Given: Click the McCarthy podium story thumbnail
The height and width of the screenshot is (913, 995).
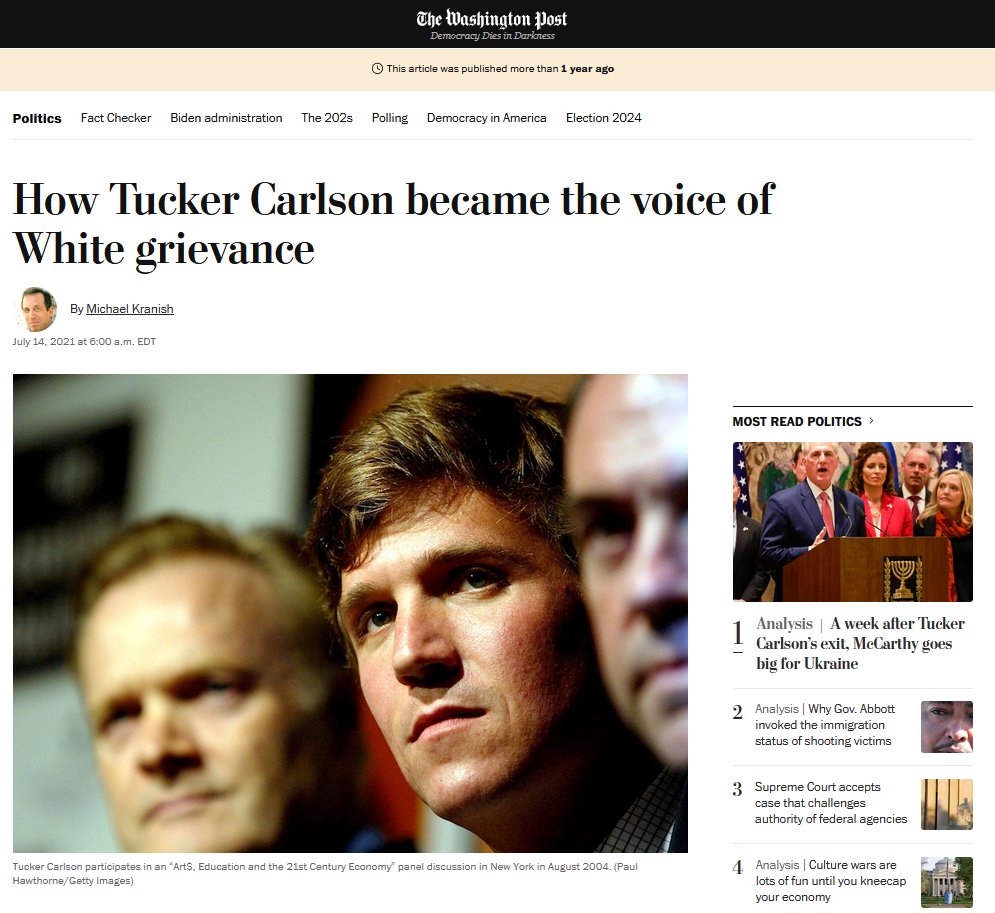Looking at the screenshot, I should [x=852, y=522].
